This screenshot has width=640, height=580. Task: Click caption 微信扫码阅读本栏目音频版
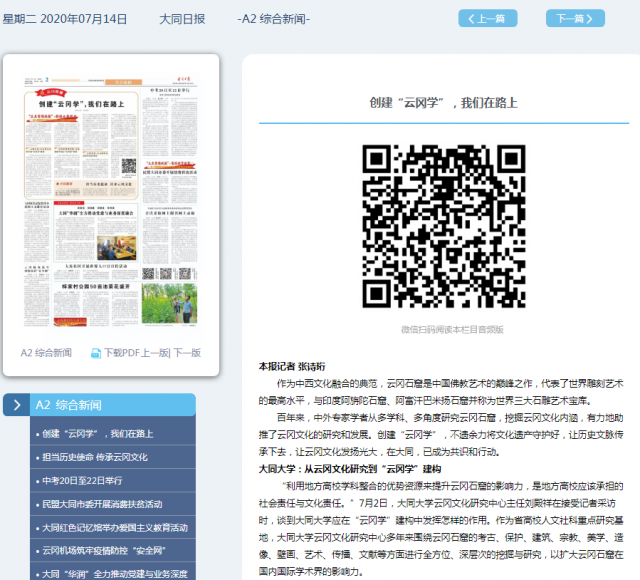452,329
